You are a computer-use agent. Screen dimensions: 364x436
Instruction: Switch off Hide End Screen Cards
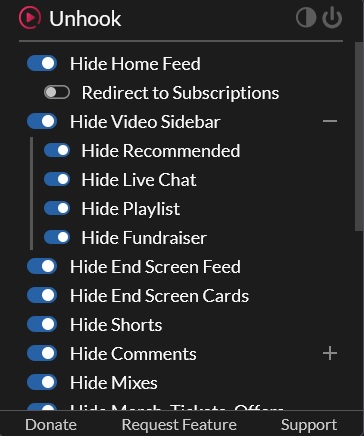click(x=42, y=296)
